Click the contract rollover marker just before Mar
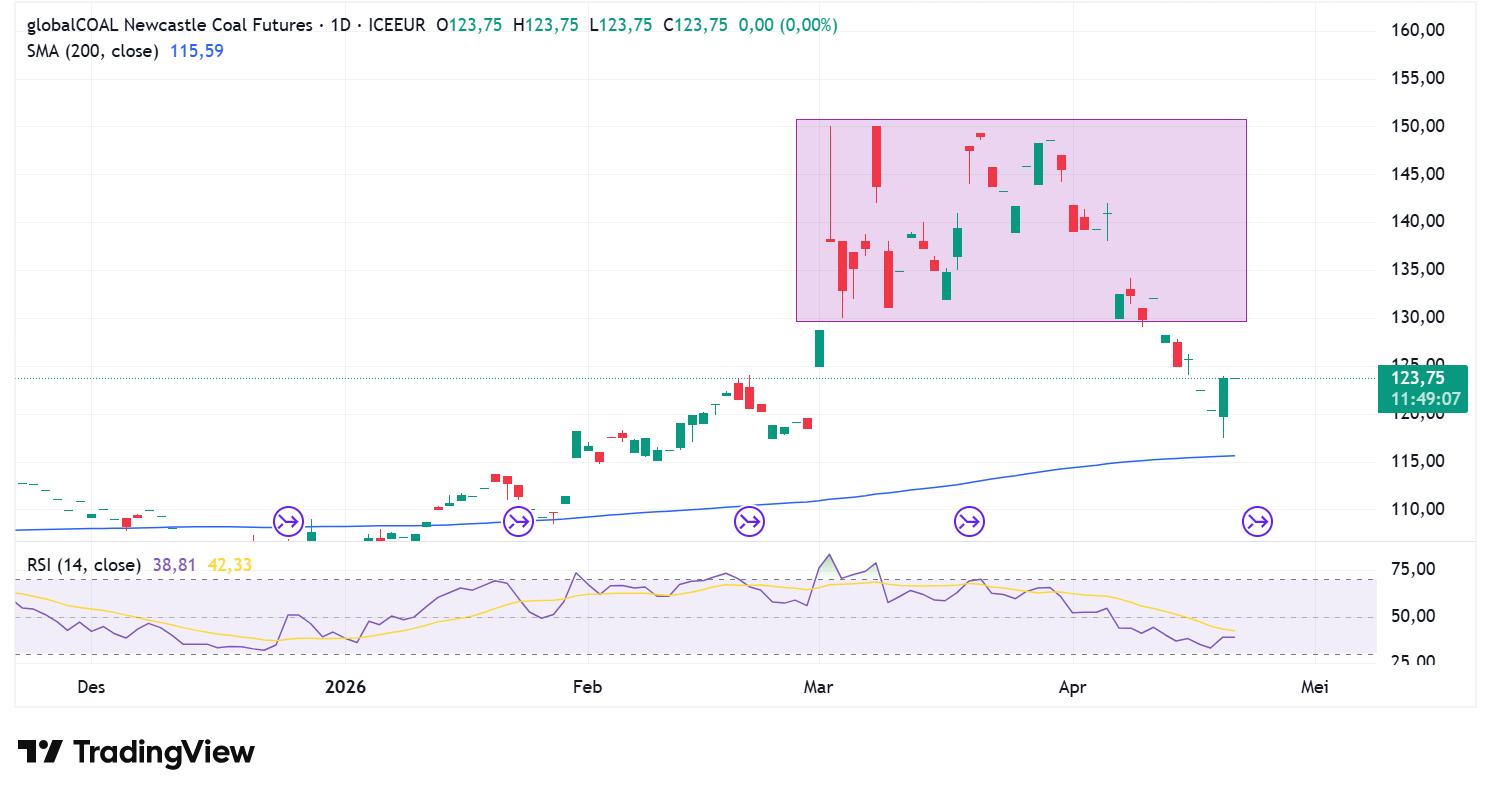 (749, 521)
